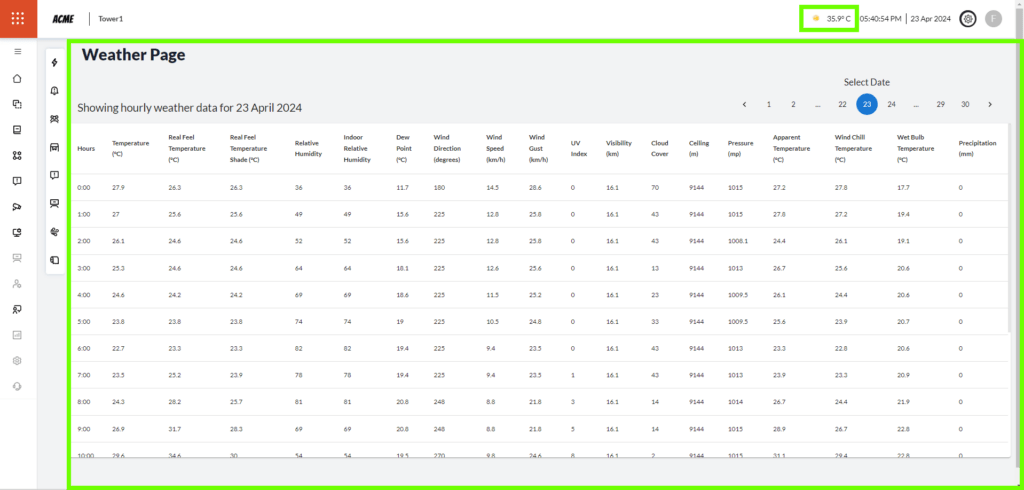The width and height of the screenshot is (1024, 490).
Task: Choose date 30 in pagination
Action: click(965, 104)
